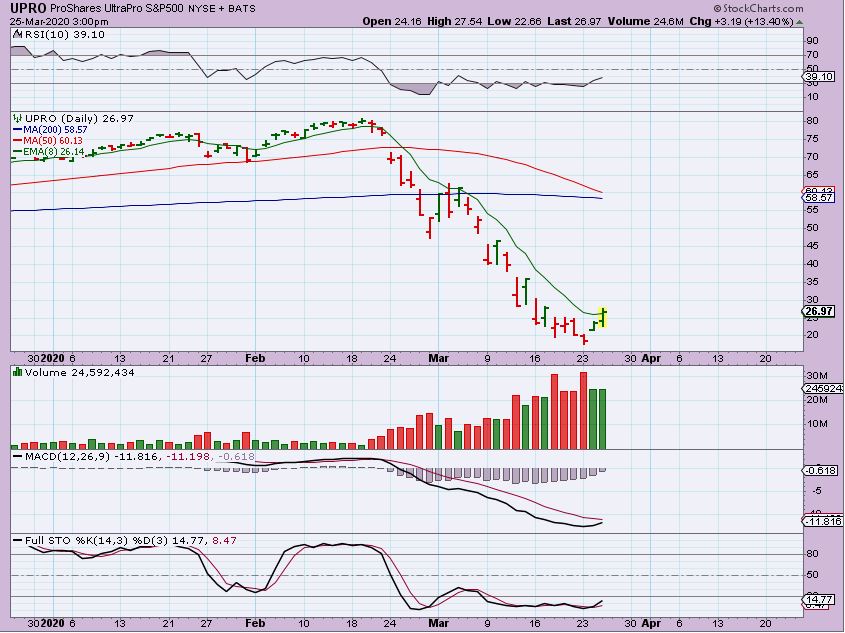Click the 14.77 stochastic axis tag
This screenshot has height=633, width=845.
point(819,599)
